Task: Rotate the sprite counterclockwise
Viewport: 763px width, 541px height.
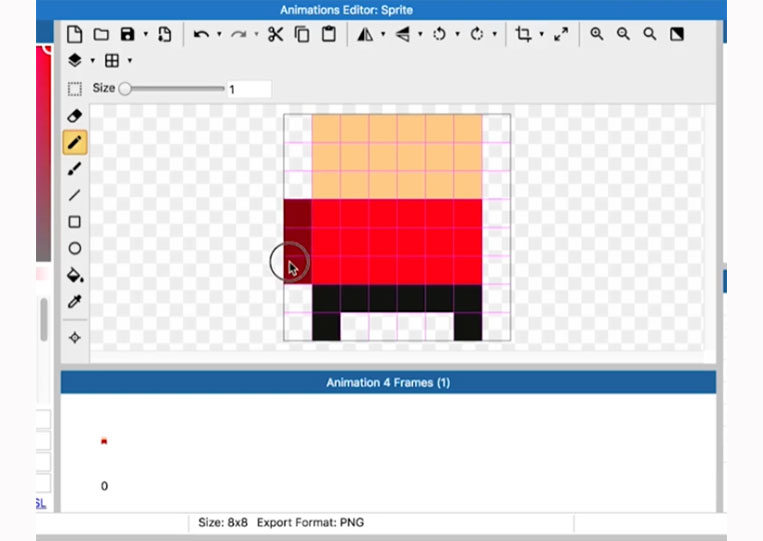Action: (x=439, y=34)
